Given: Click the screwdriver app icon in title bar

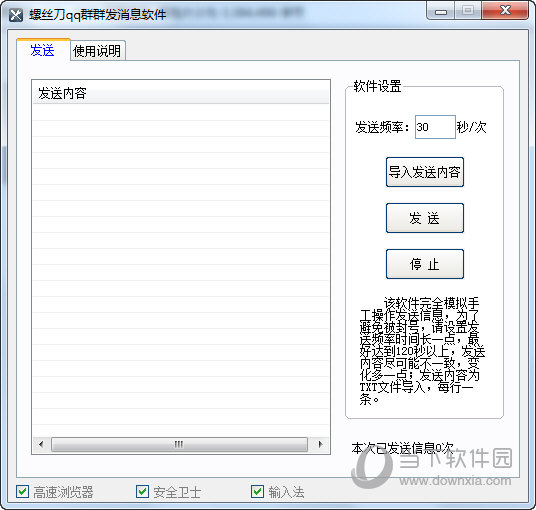Looking at the screenshot, I should 16,15.
